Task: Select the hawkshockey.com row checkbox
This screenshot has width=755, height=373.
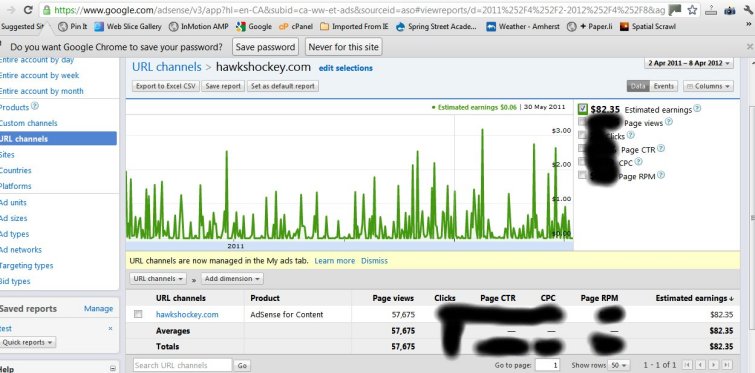Action: point(138,314)
